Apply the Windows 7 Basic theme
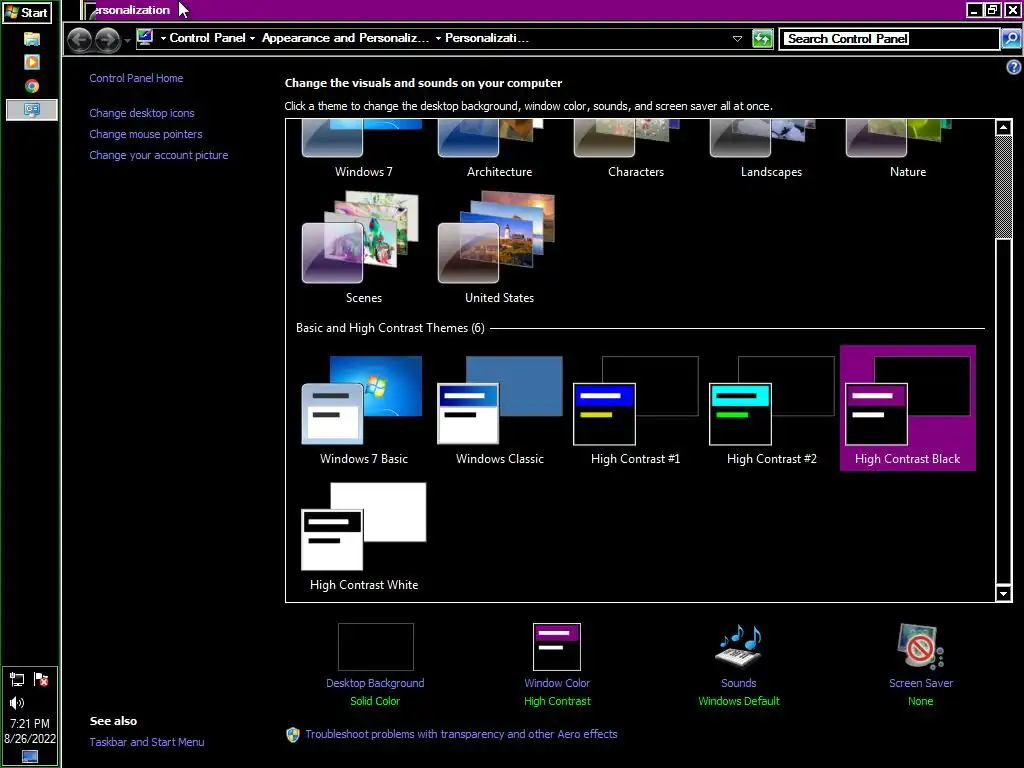 pyautogui.click(x=363, y=409)
